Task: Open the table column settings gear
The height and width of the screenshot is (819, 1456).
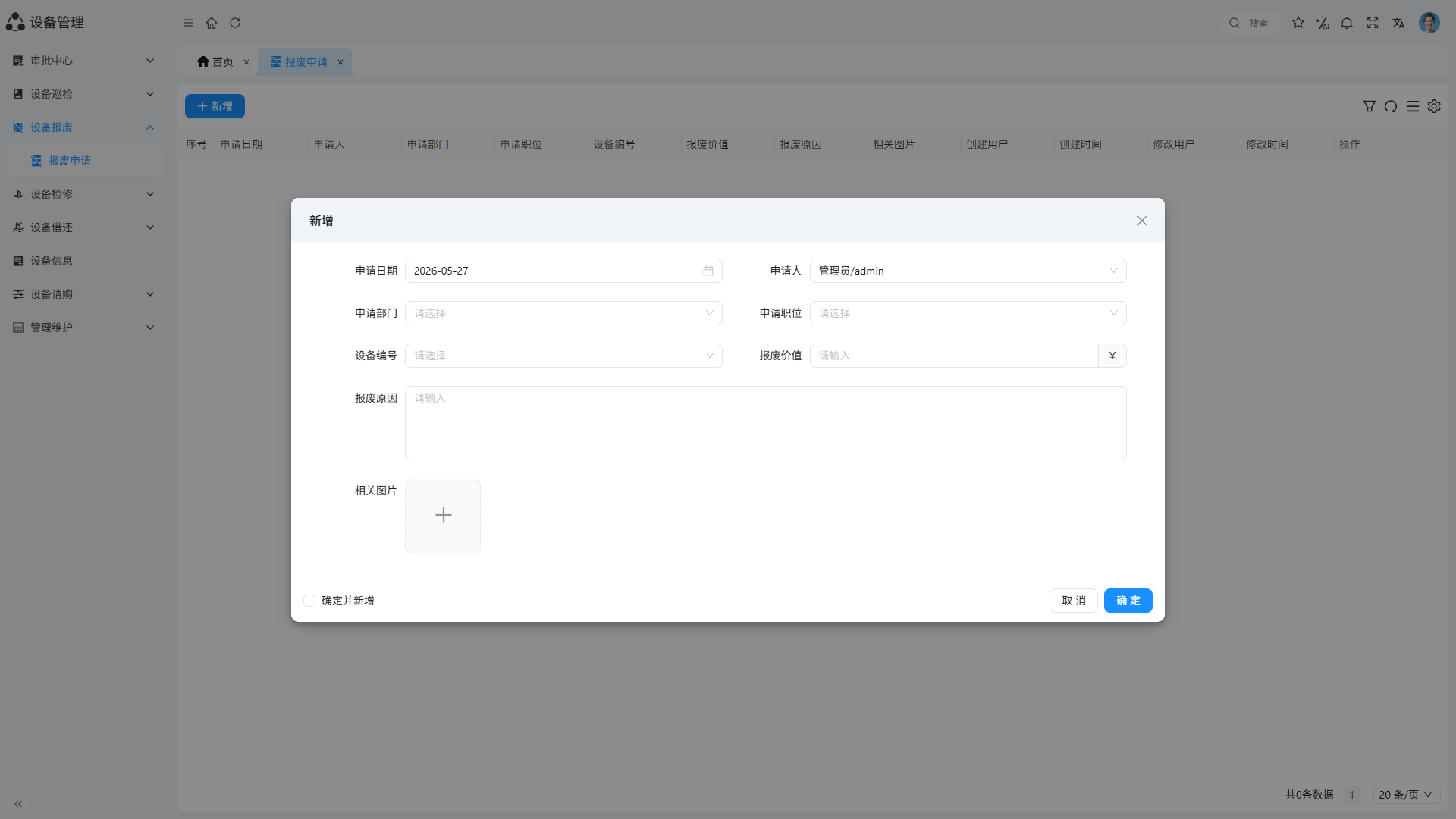Action: (x=1434, y=106)
